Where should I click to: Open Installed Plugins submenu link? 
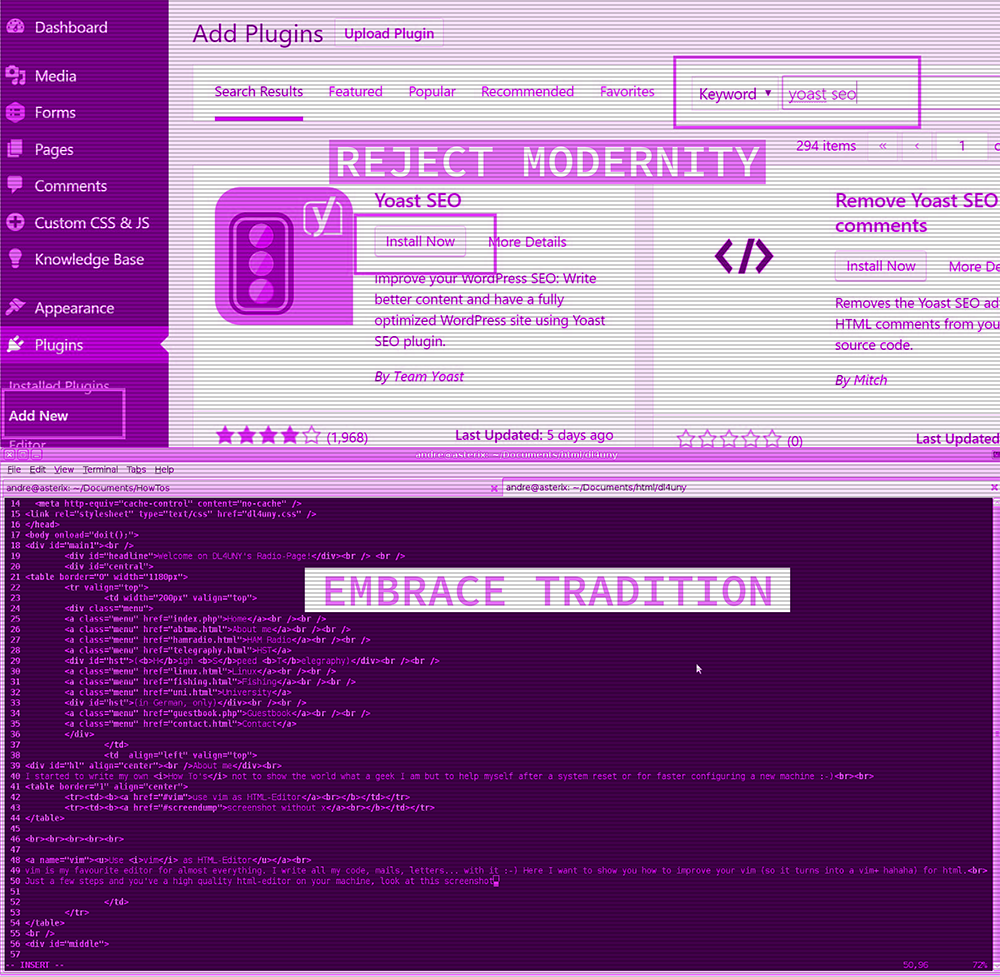click(x=59, y=385)
